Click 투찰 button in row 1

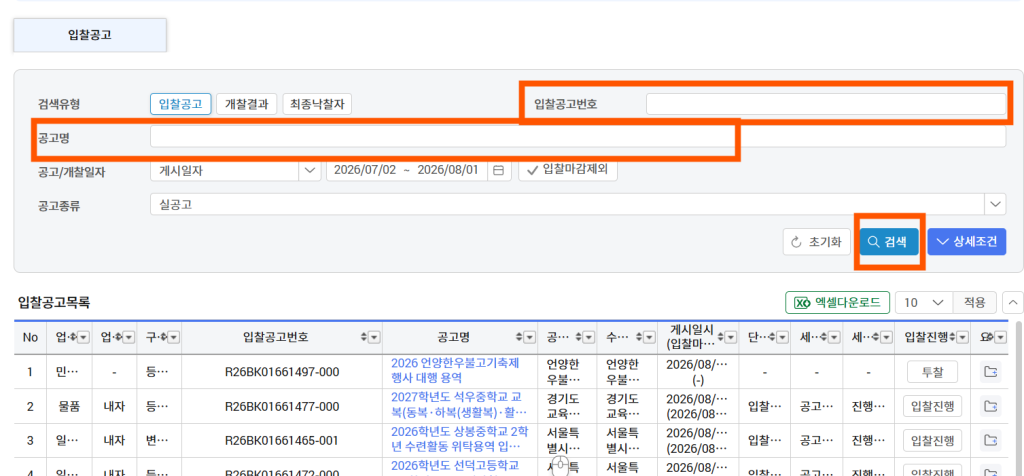pos(932,372)
